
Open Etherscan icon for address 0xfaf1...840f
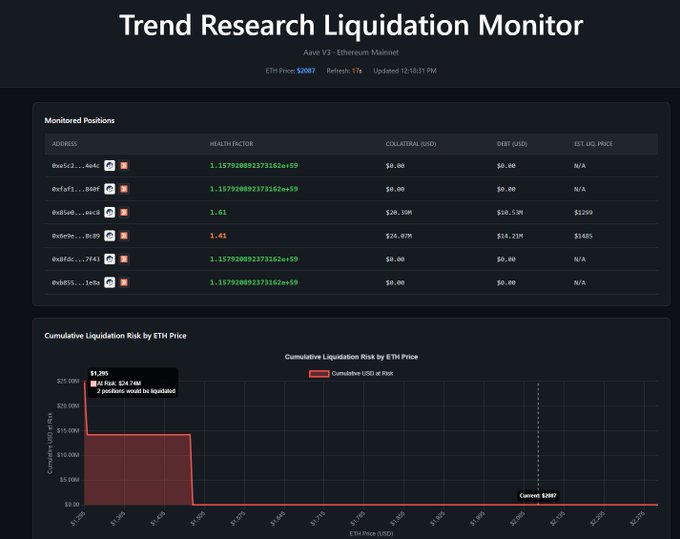pyautogui.click(x=110, y=189)
